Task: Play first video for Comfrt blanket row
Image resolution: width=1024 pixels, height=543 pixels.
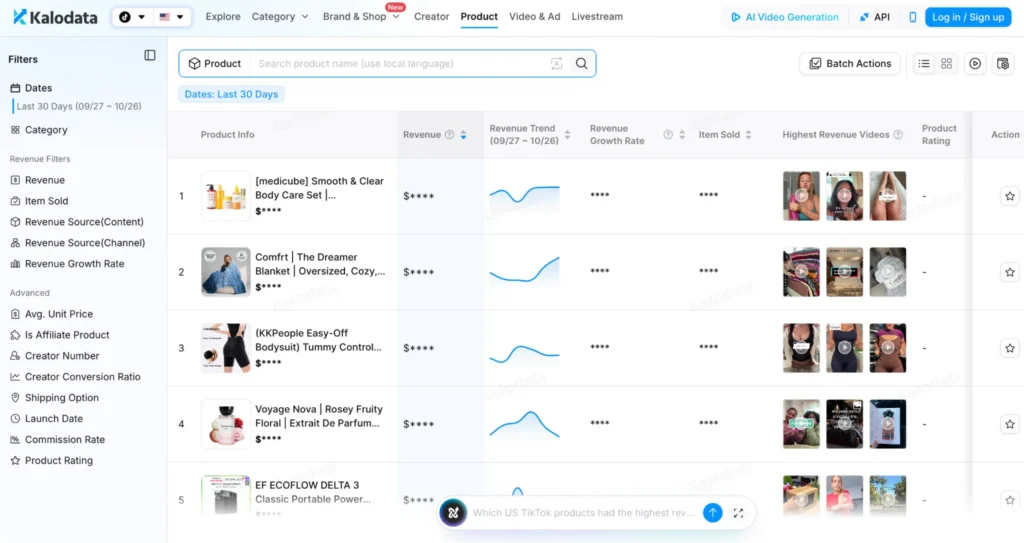Action: point(801,272)
